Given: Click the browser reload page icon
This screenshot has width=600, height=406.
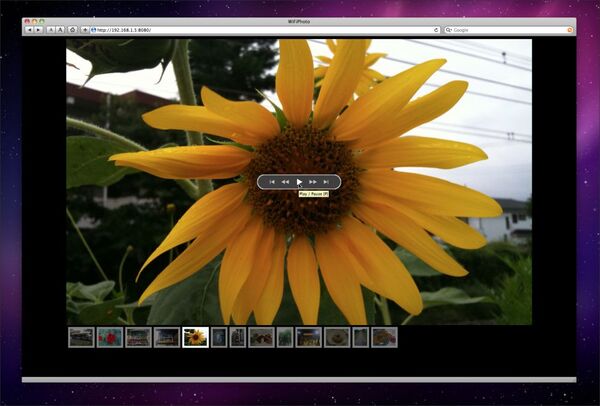Looking at the screenshot, I should tap(73, 30).
